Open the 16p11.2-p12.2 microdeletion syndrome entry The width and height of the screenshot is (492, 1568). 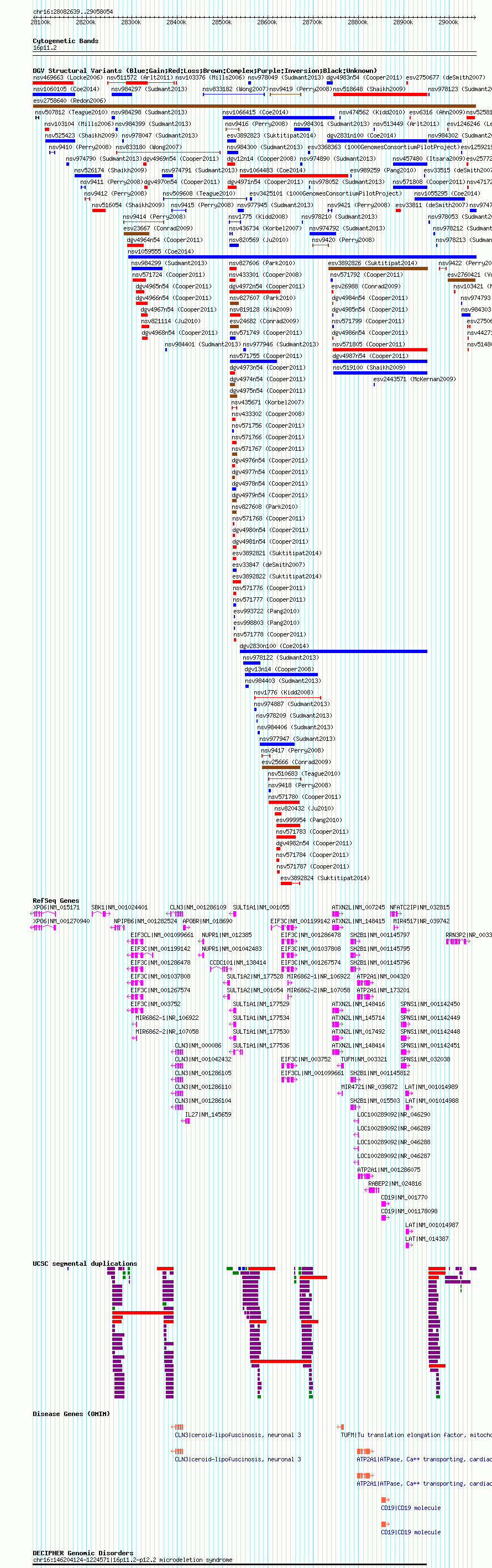(132, 1560)
